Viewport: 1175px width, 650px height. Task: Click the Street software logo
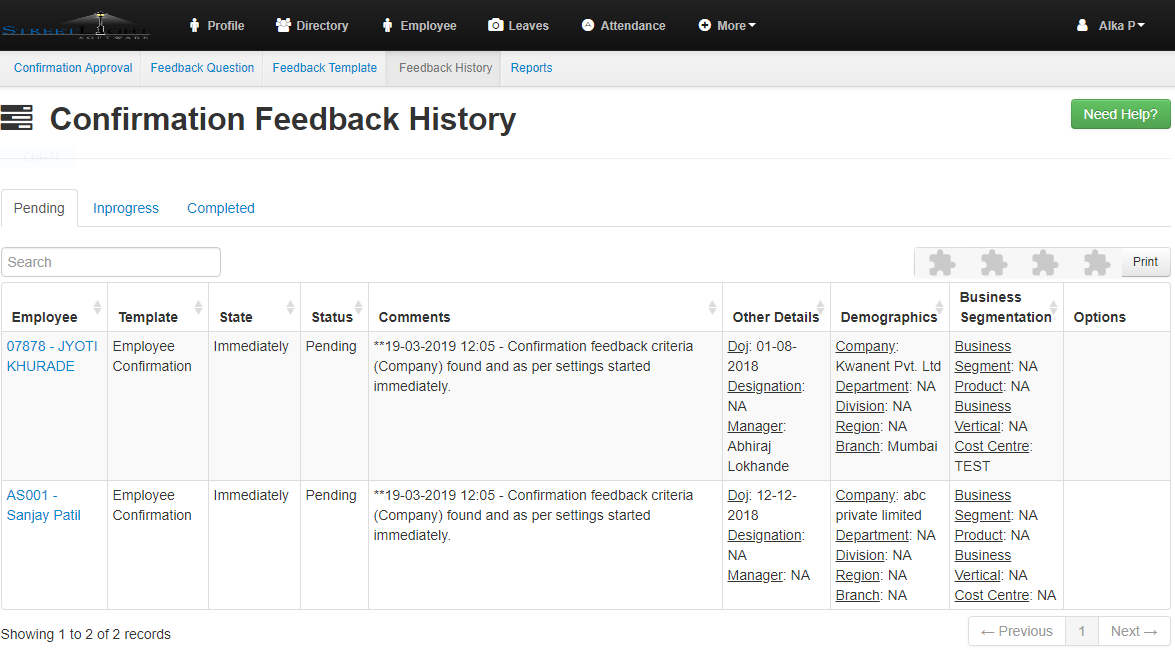click(75, 25)
